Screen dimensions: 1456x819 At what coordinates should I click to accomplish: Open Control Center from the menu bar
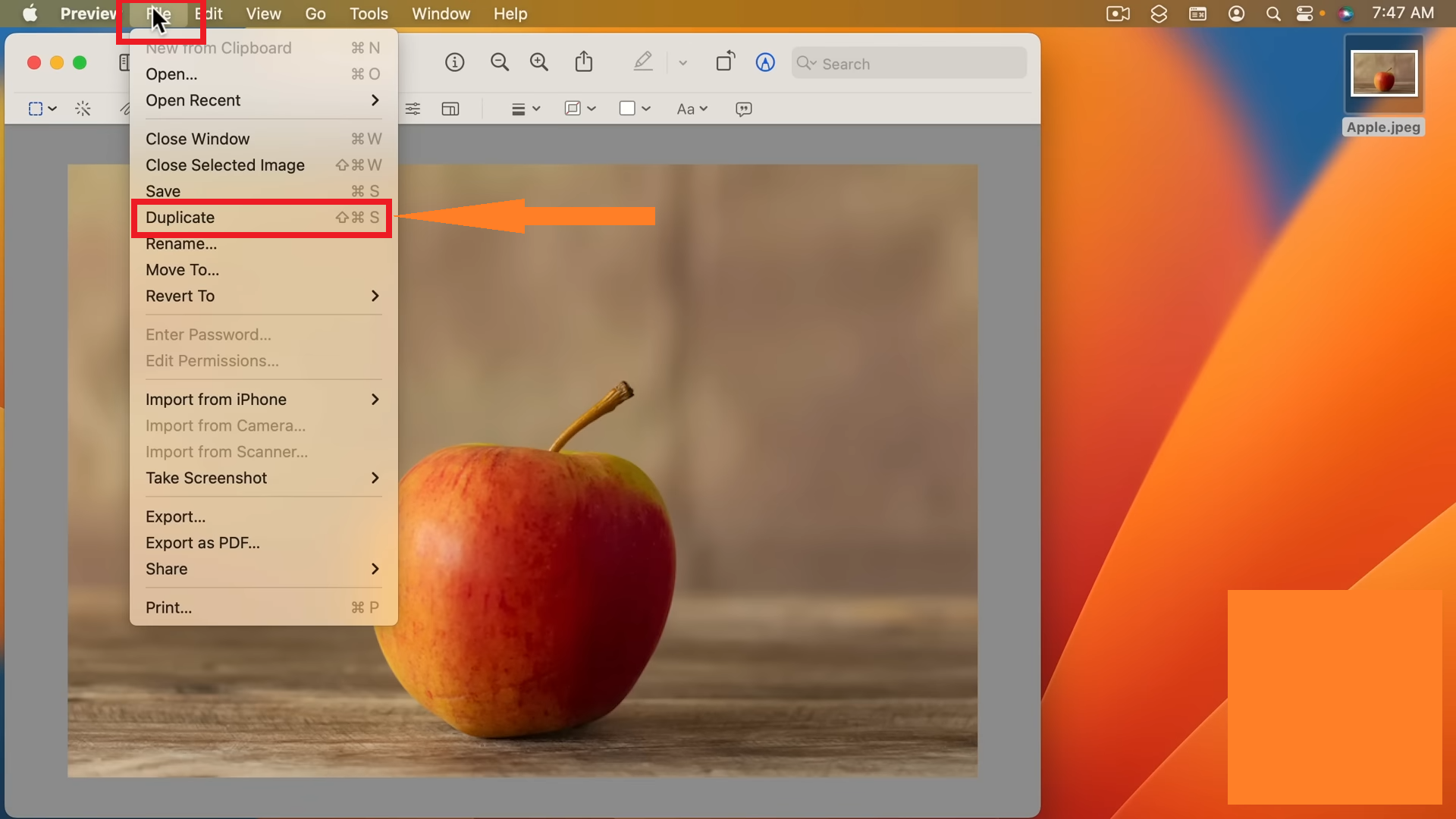1306,13
